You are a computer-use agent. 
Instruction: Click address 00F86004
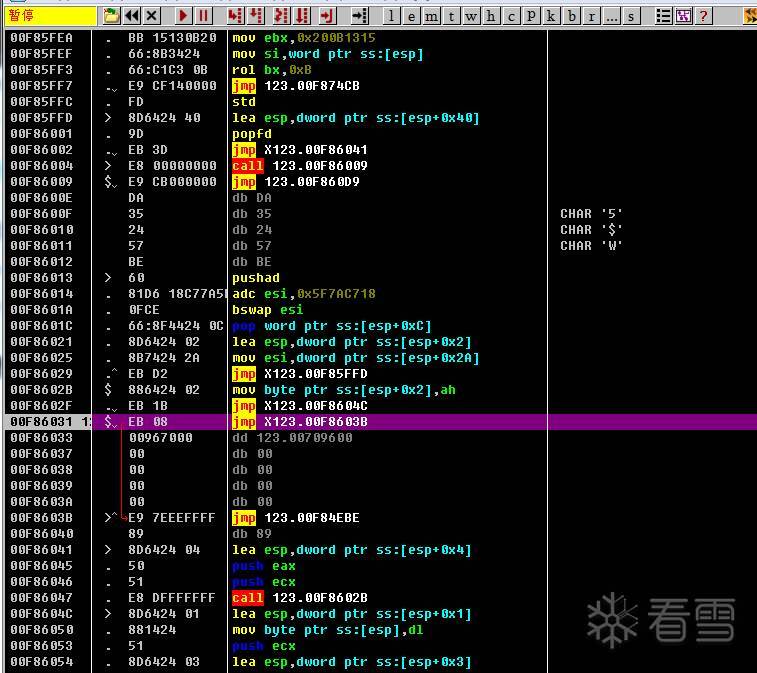tap(42, 166)
